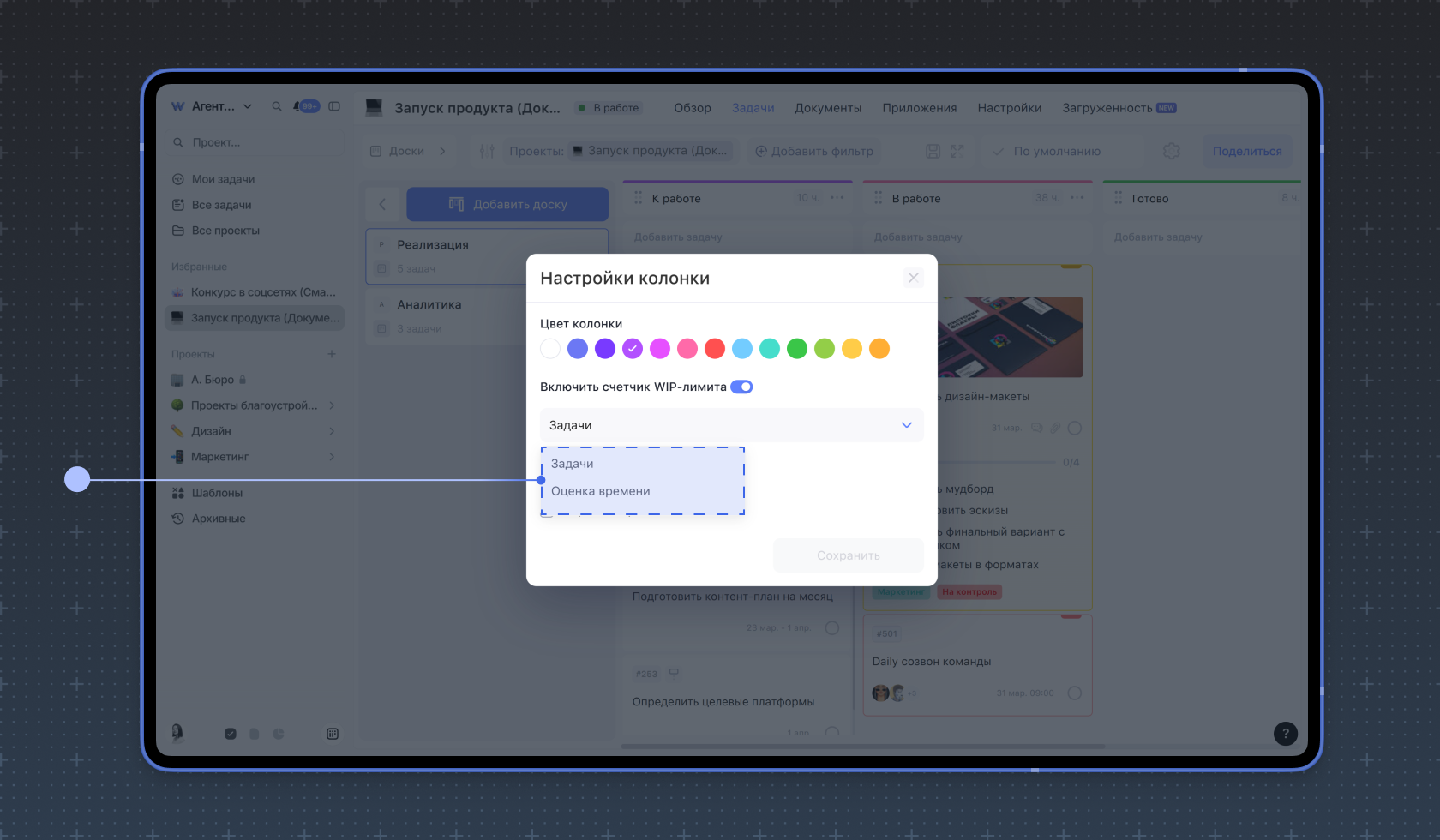The image size is (1440, 840).
Task: Collapse sidebar using the panel icon
Action: point(334,107)
